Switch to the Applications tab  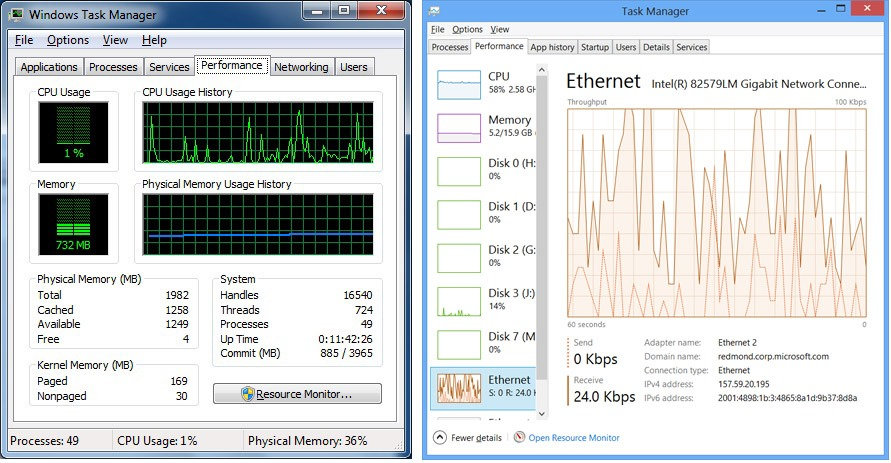click(x=49, y=67)
